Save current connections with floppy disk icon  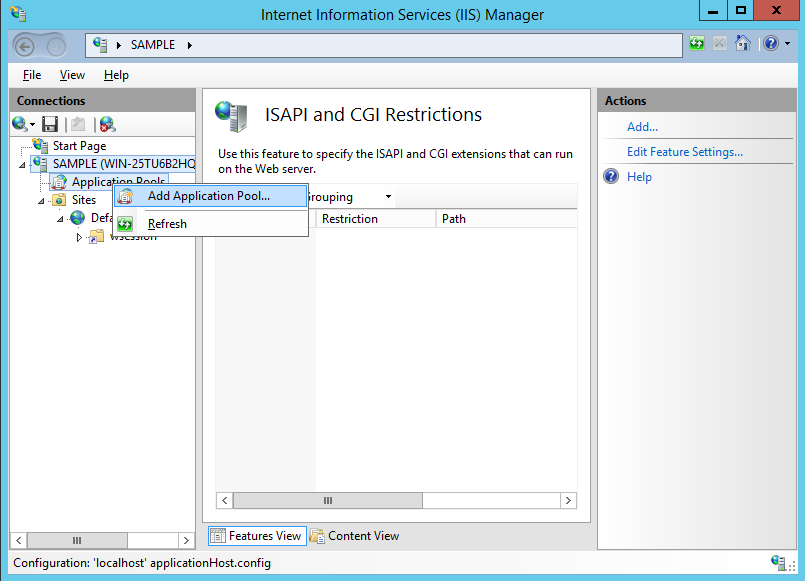(x=50, y=124)
